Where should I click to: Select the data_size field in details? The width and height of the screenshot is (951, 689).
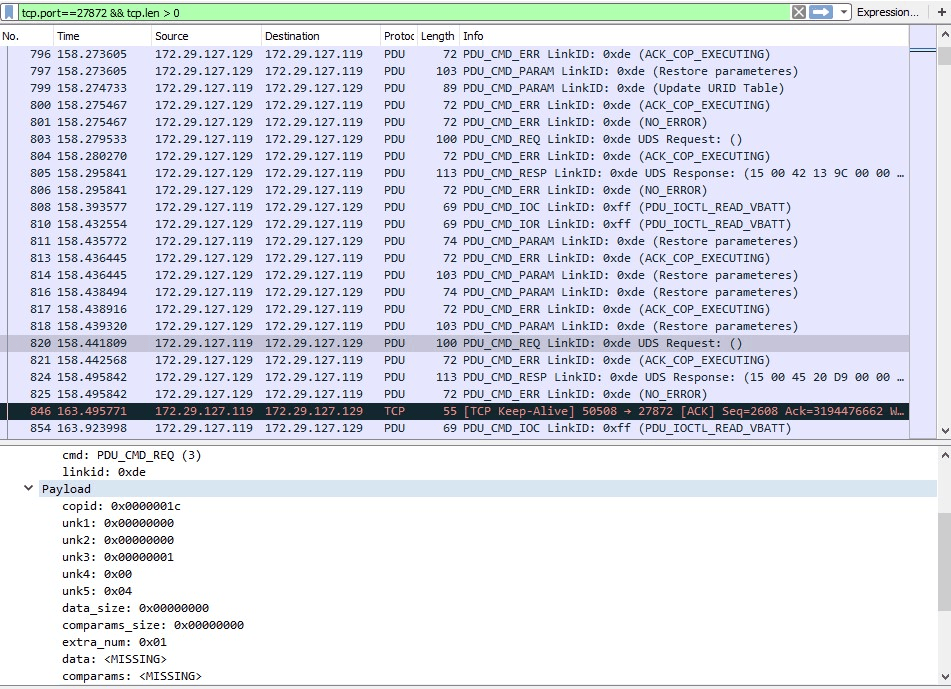[x=135, y=608]
